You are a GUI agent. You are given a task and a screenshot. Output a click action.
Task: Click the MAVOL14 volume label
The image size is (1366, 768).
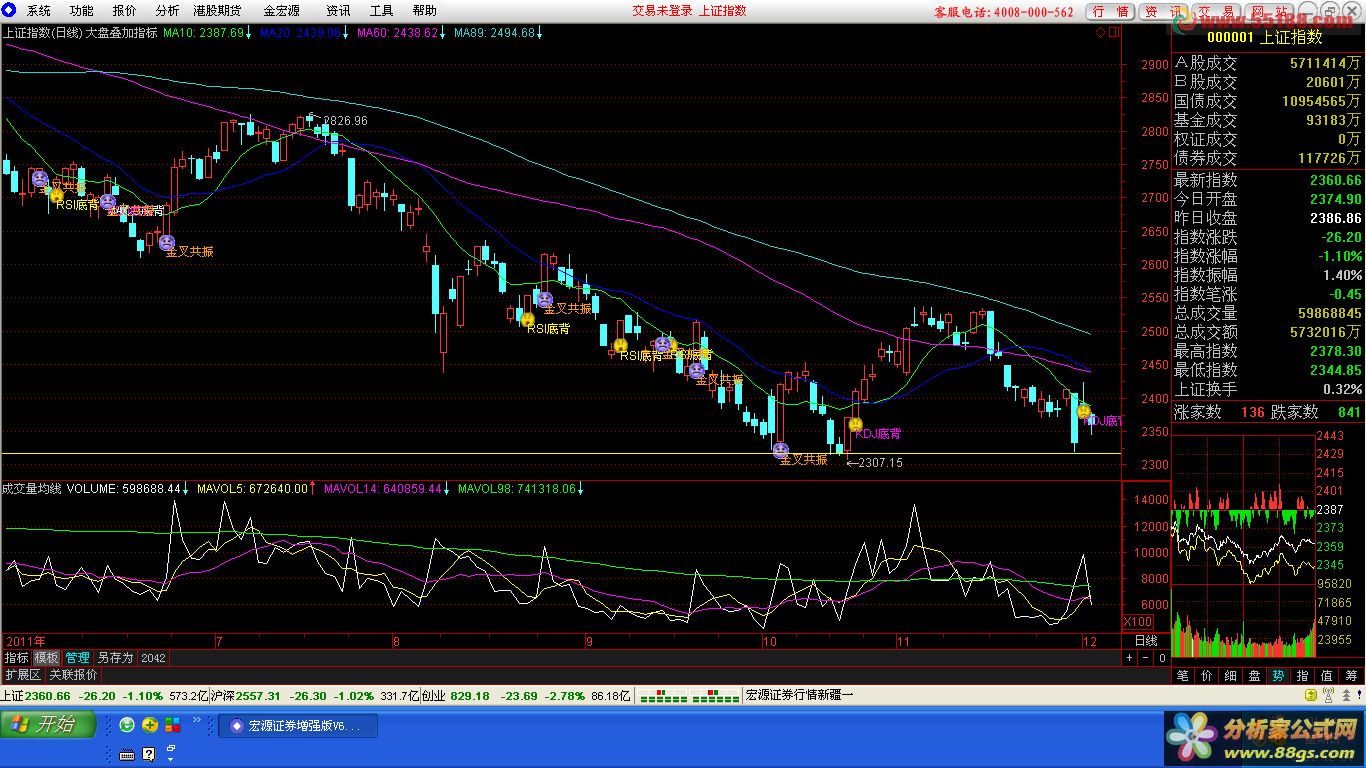pyautogui.click(x=385, y=489)
